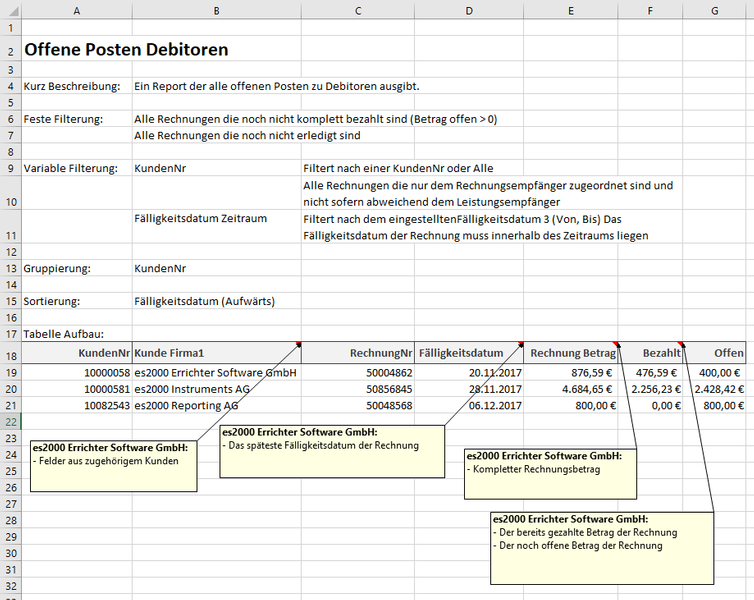Select the 'Offen' header cell
This screenshot has width=754, height=600.
[x=715, y=353]
